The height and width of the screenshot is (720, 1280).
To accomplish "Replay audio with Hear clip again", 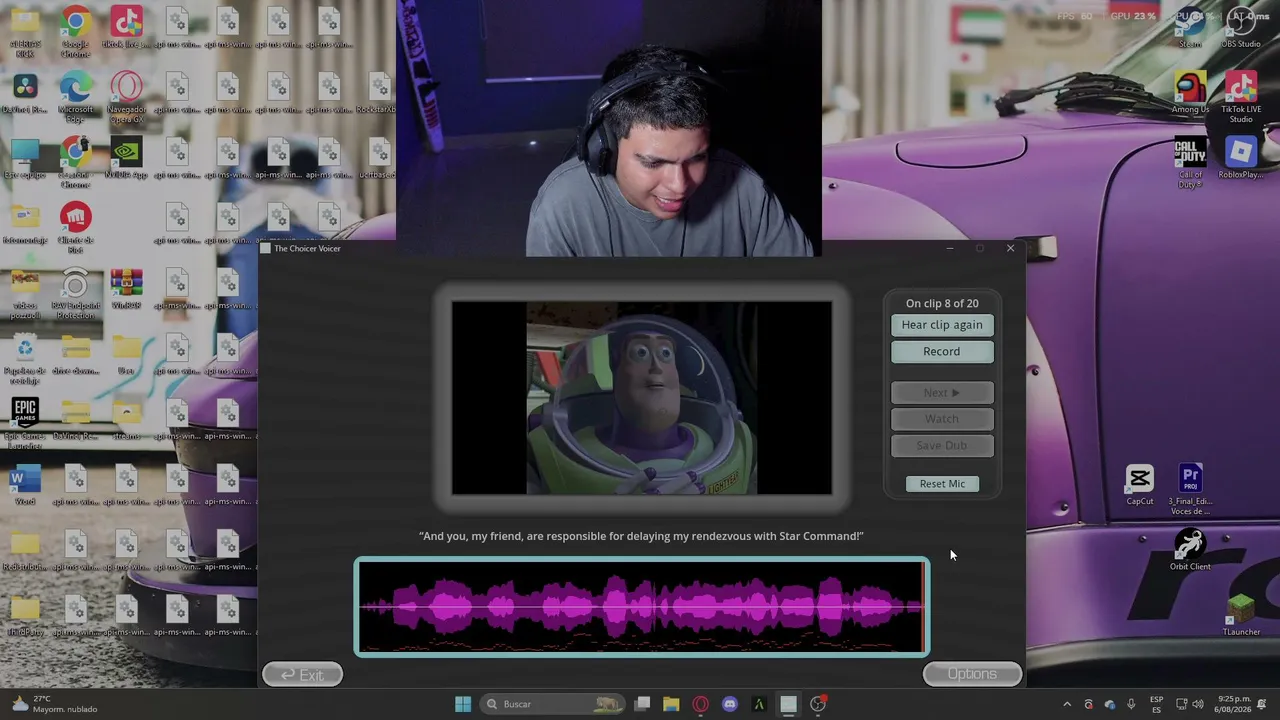I will [x=942, y=325].
